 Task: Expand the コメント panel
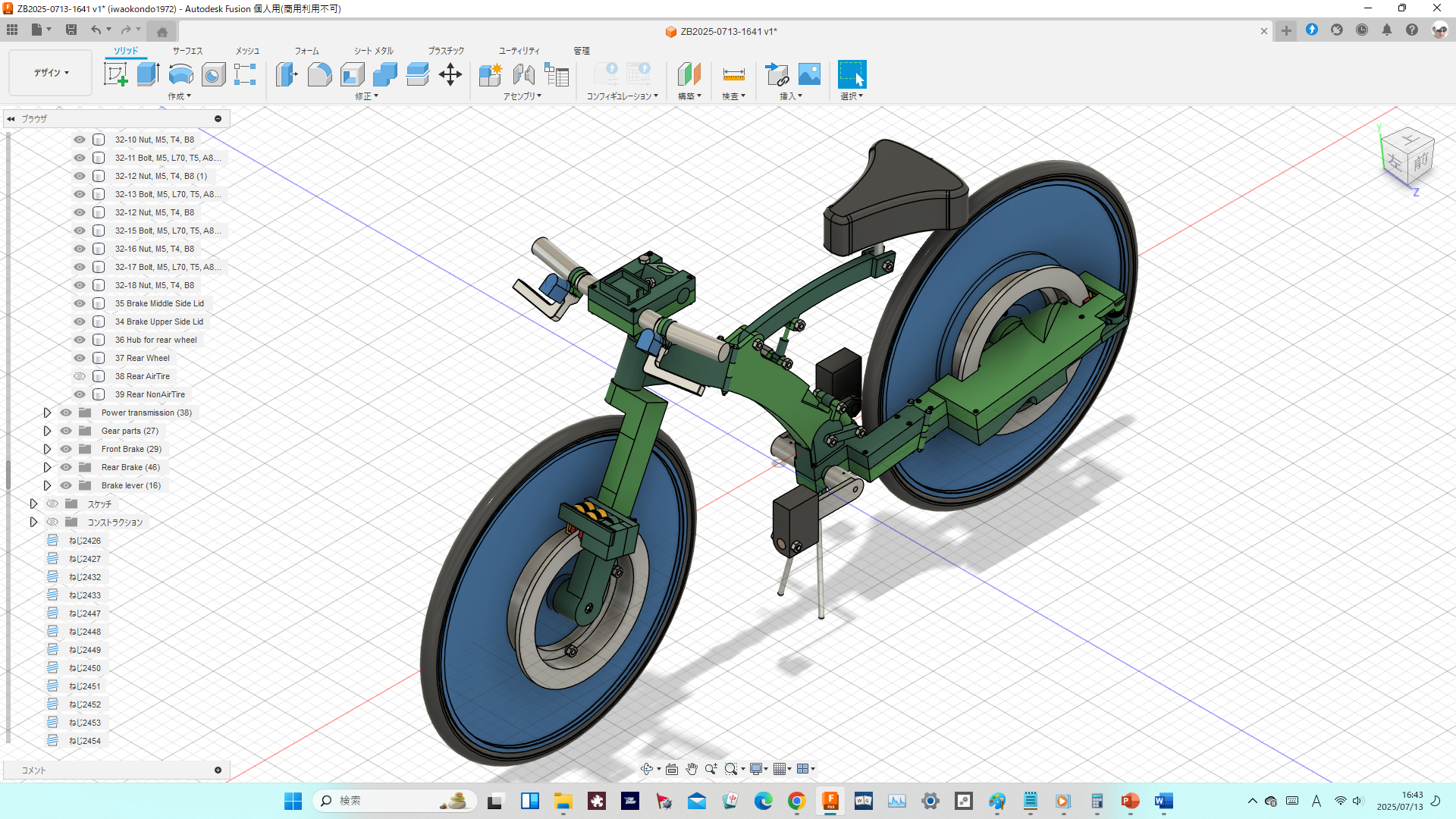pos(218,770)
